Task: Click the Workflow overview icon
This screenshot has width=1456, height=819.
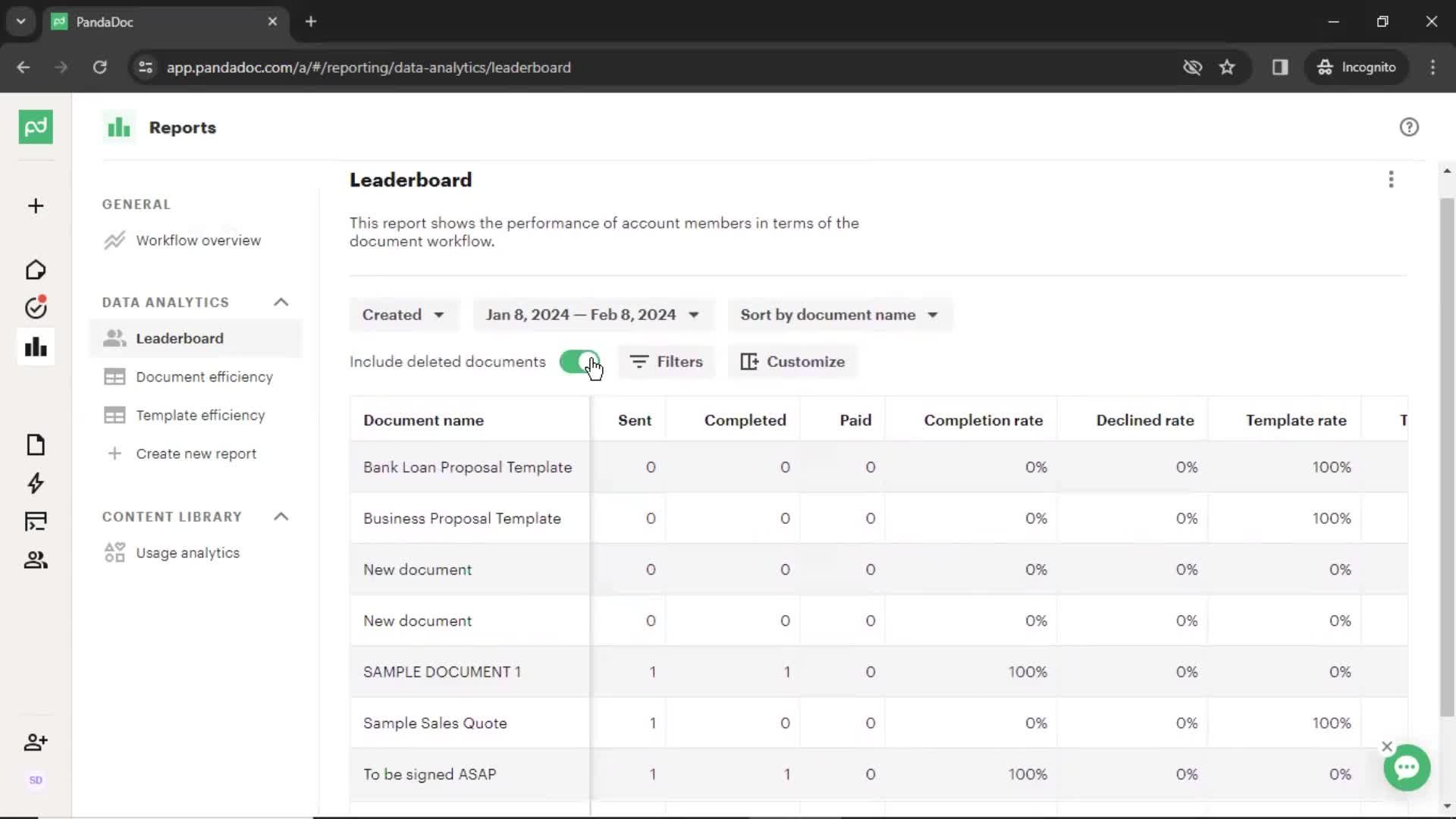Action: pyautogui.click(x=113, y=240)
